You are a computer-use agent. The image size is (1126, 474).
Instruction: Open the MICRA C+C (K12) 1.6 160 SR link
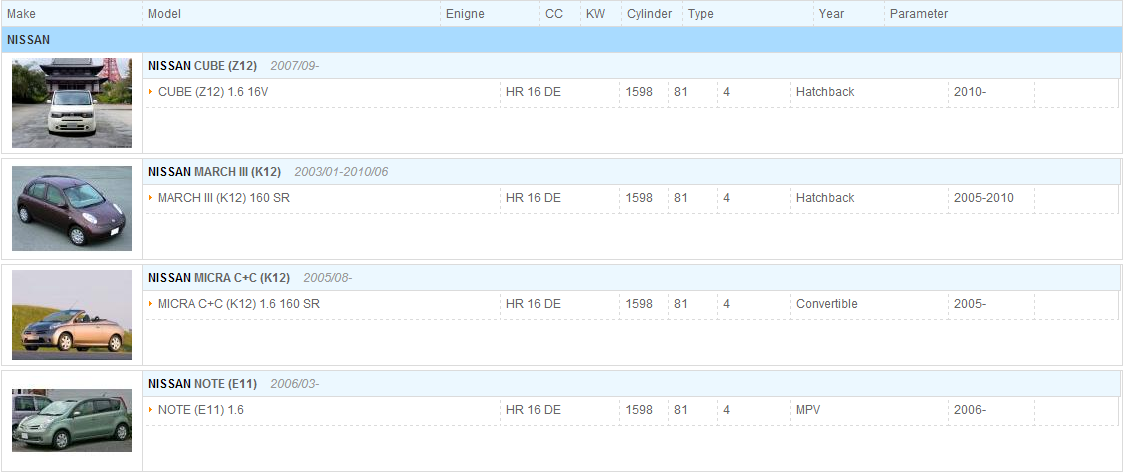(x=238, y=304)
